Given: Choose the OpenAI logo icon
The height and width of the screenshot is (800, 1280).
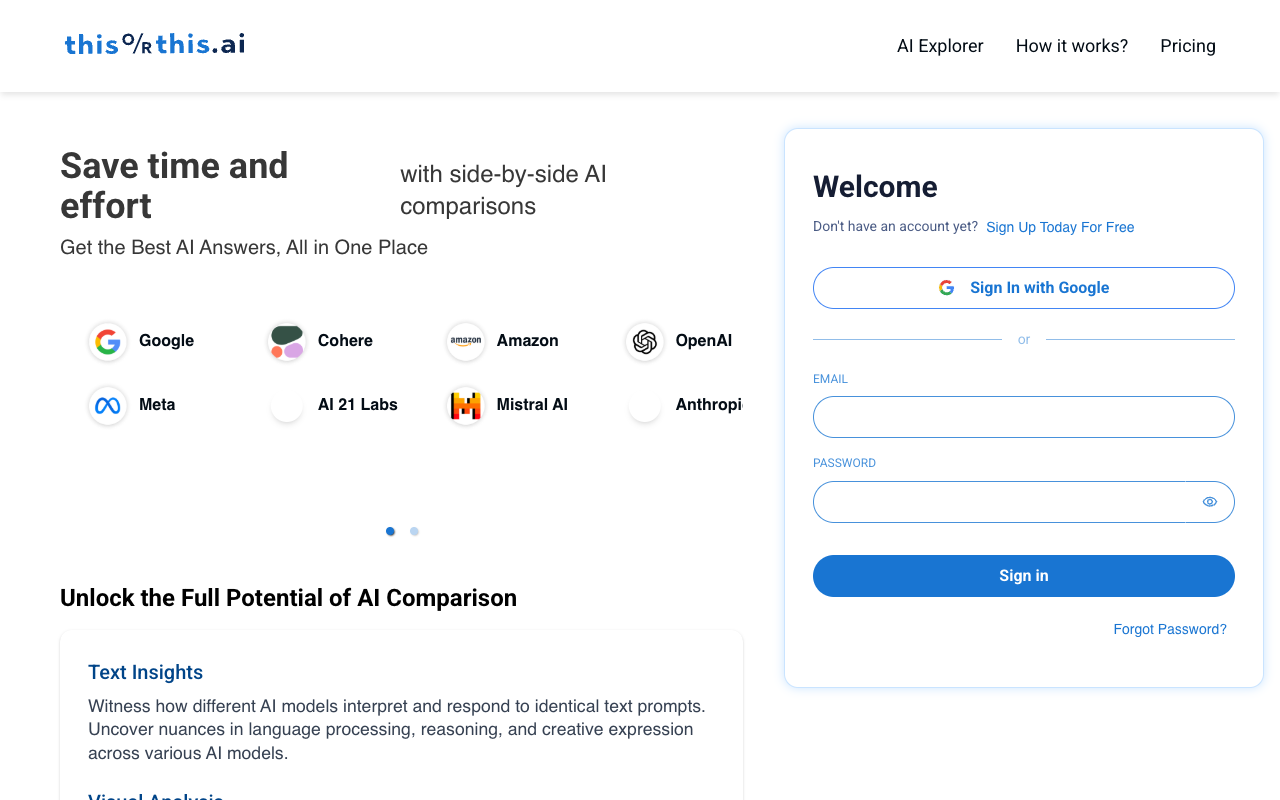Looking at the screenshot, I should pyautogui.click(x=645, y=341).
